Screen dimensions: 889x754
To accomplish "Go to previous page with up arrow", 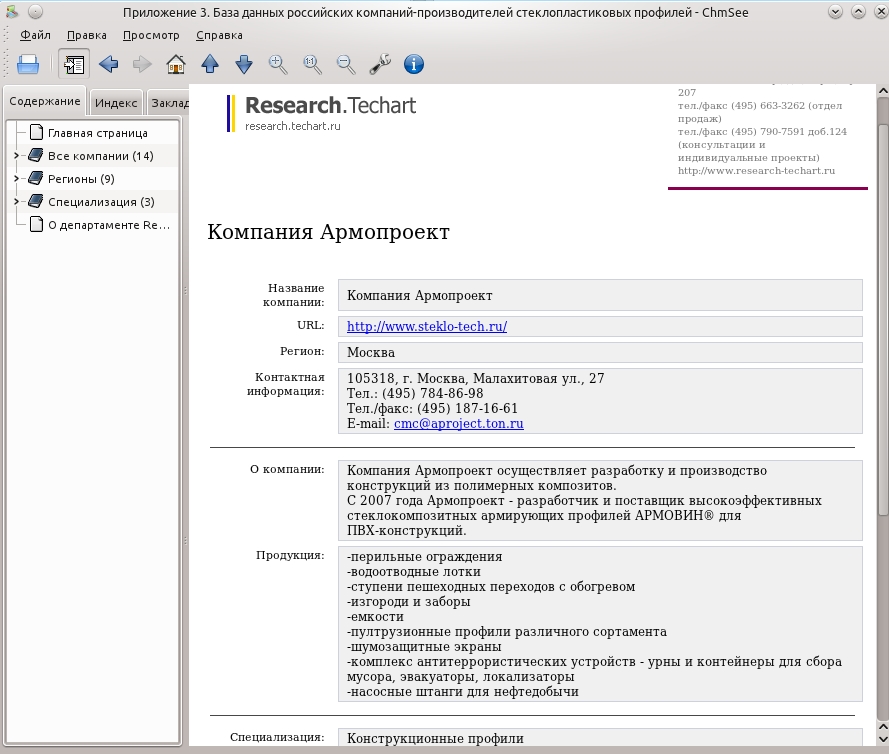I will click(x=210, y=64).
